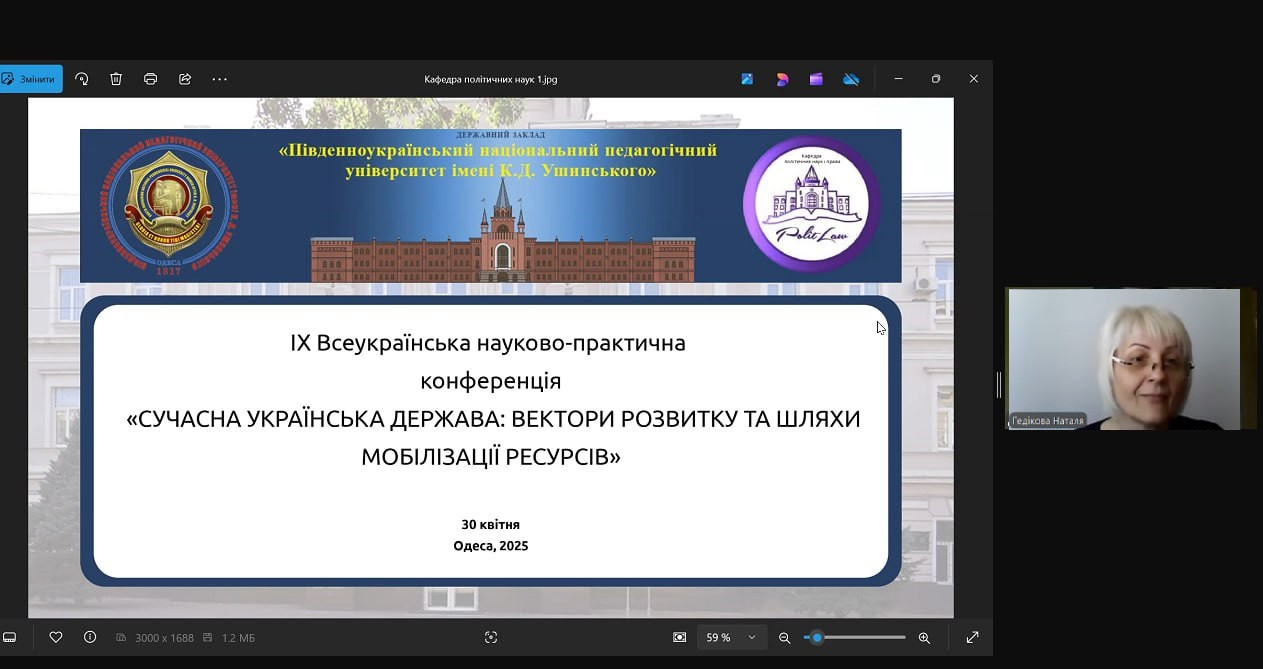Click the zoom out magnifier icon
1263x669 pixels.
pos(785,637)
